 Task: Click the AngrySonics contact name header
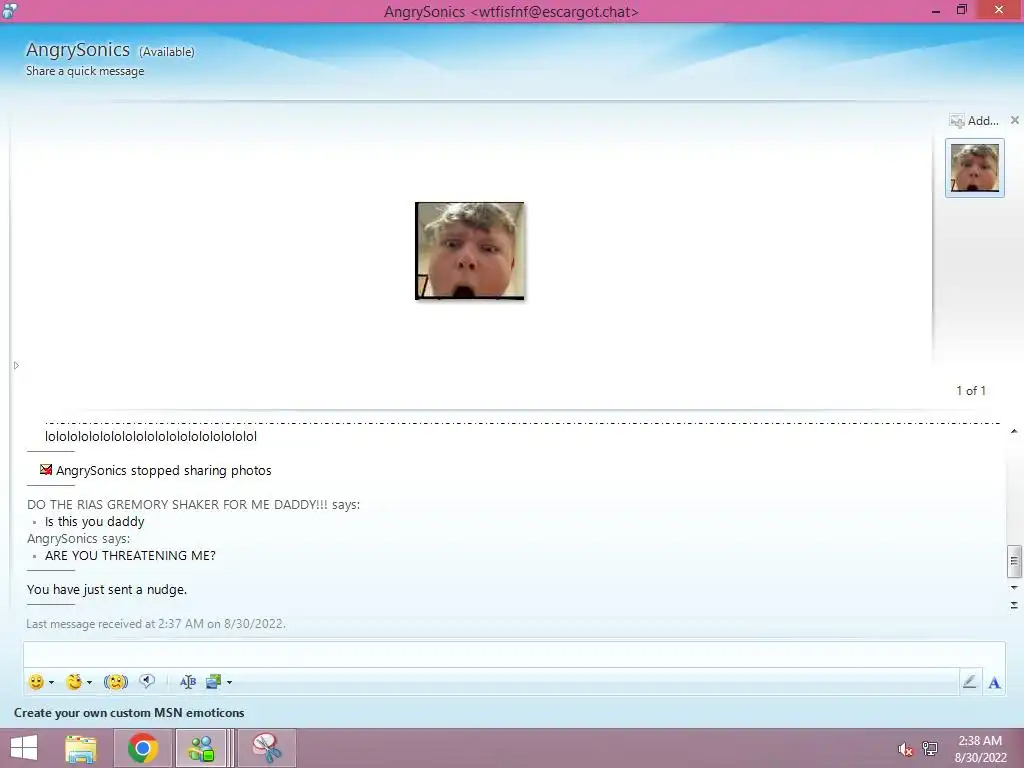(x=78, y=50)
